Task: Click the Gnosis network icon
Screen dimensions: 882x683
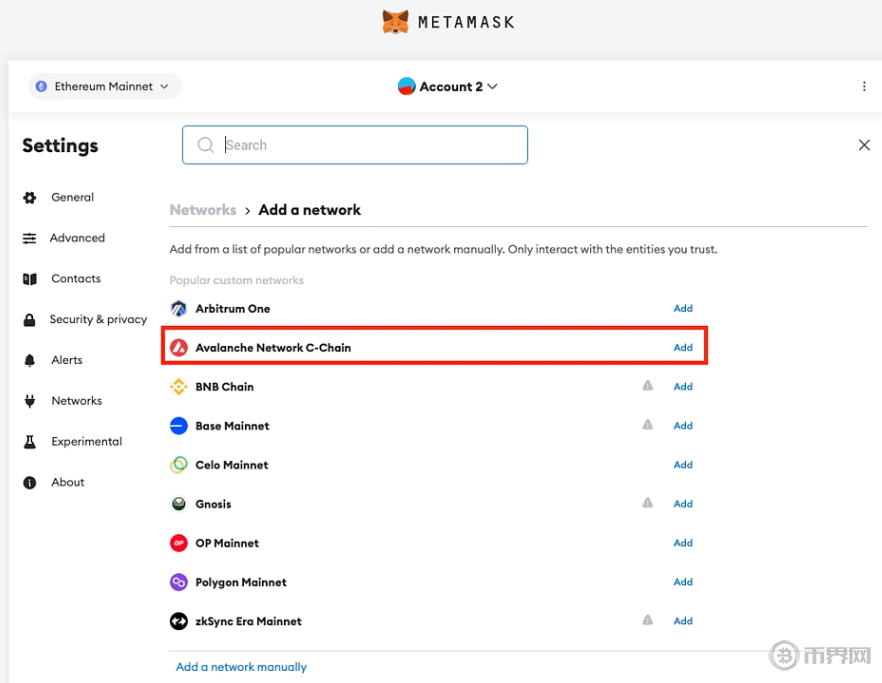Action: point(179,504)
